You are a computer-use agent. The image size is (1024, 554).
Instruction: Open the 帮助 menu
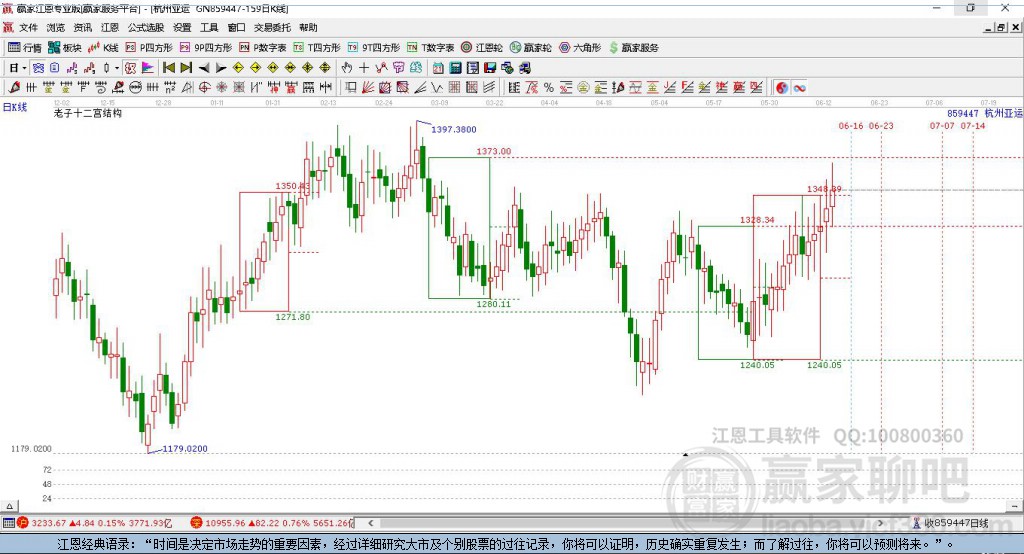tap(308, 27)
